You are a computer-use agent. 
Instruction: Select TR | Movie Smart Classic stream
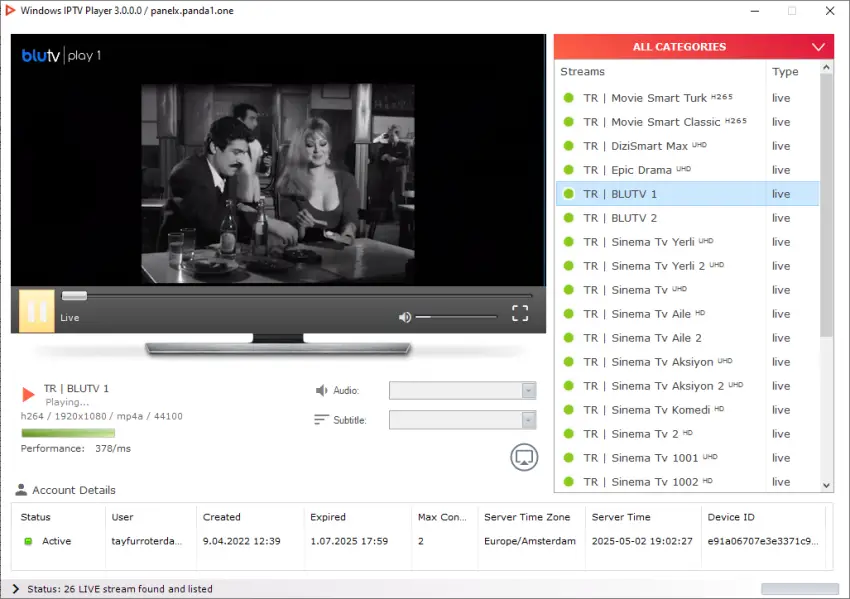687,122
